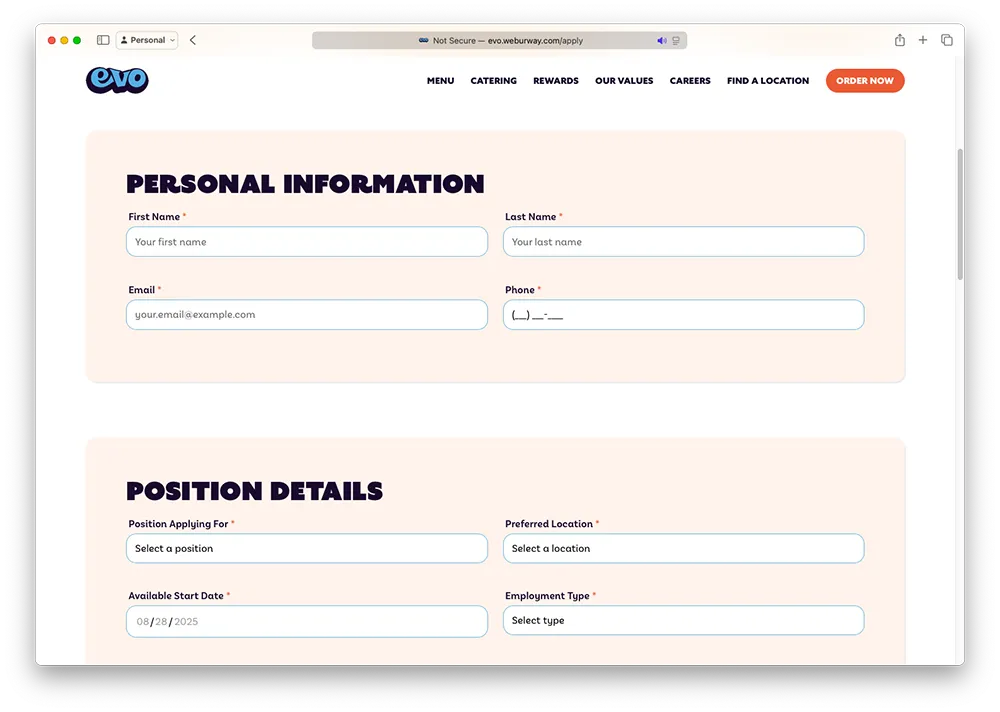1000x712 pixels.
Task: Open the MENU navigation item
Action: (440, 81)
